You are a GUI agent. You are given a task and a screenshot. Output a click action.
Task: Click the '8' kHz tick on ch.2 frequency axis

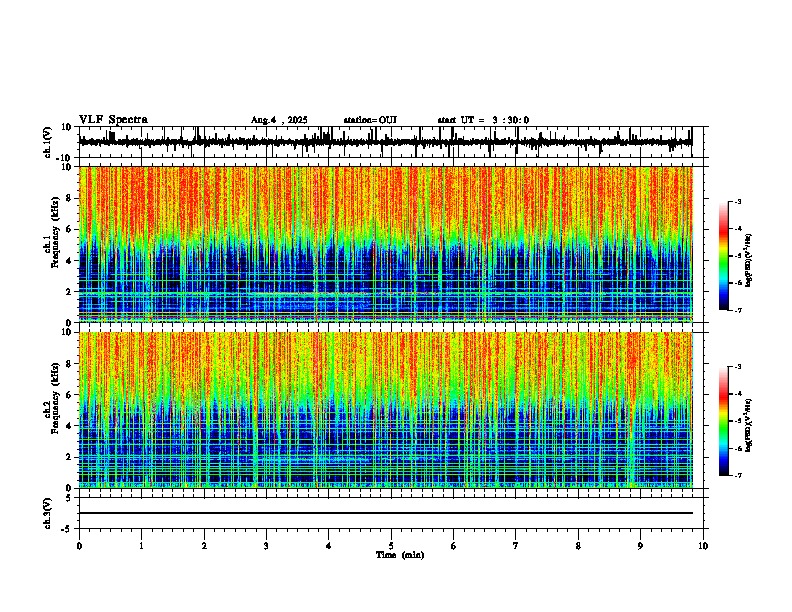pos(69,364)
